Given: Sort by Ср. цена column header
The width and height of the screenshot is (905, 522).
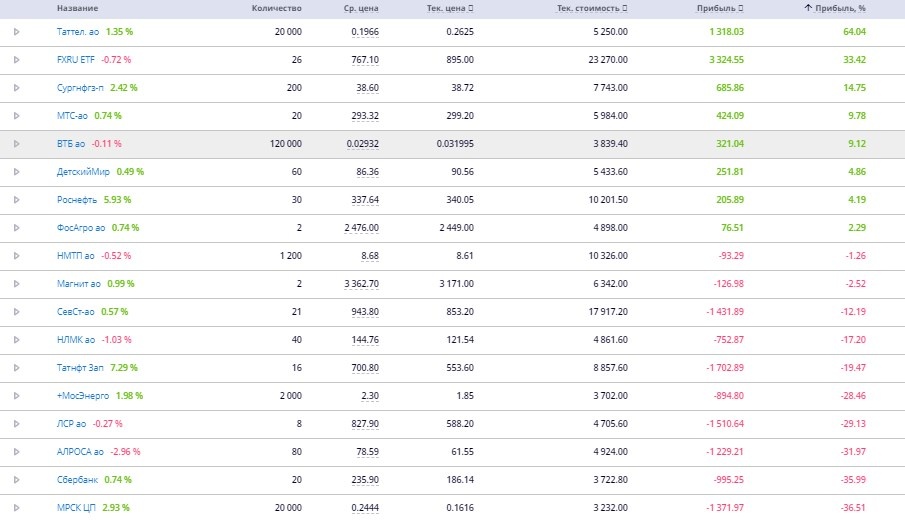Looking at the screenshot, I should click(358, 8).
